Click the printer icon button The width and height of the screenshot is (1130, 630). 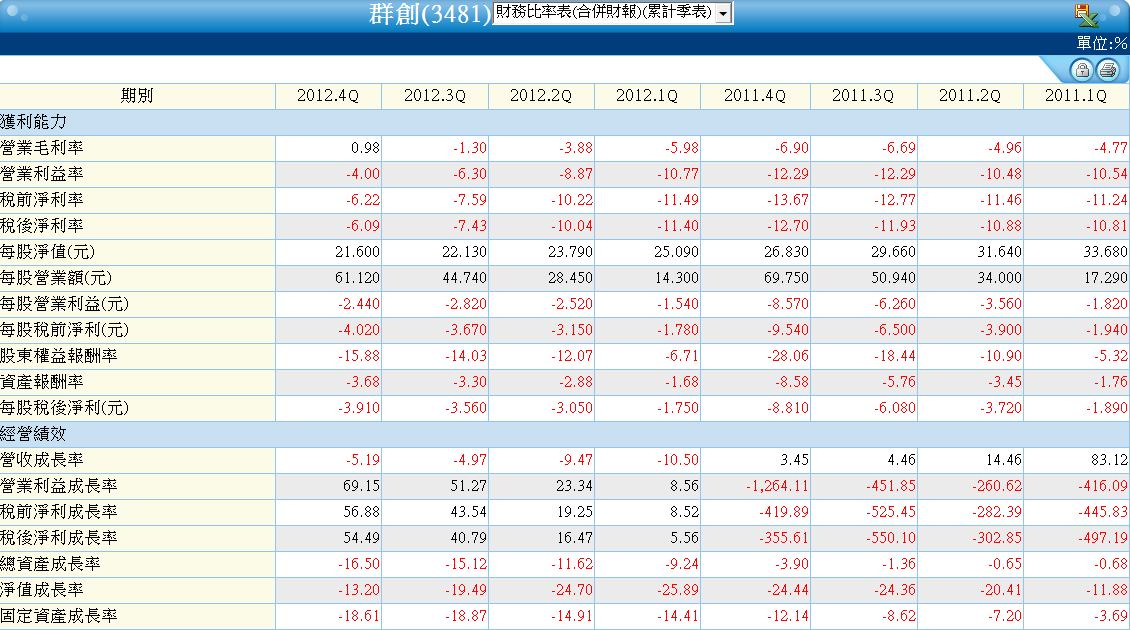1108,70
